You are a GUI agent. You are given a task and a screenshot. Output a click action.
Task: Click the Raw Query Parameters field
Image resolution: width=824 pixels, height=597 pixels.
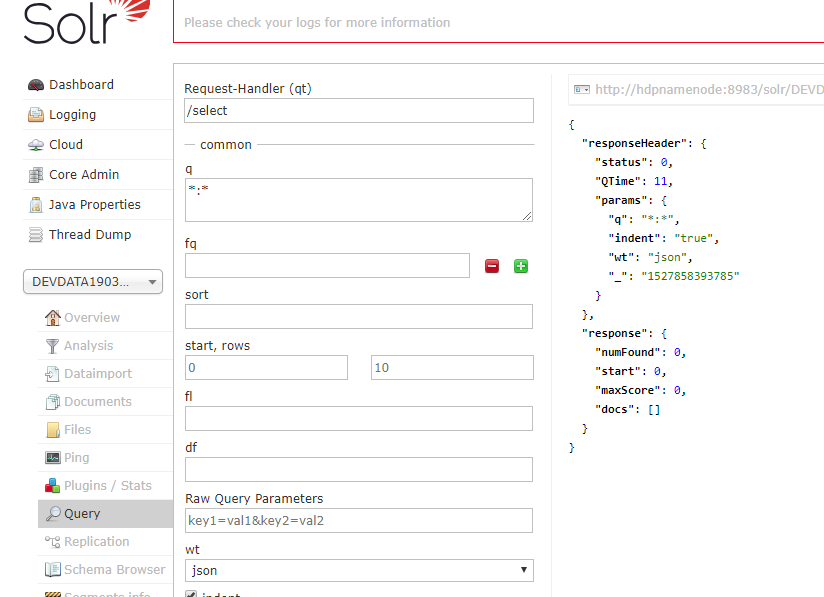coord(359,520)
